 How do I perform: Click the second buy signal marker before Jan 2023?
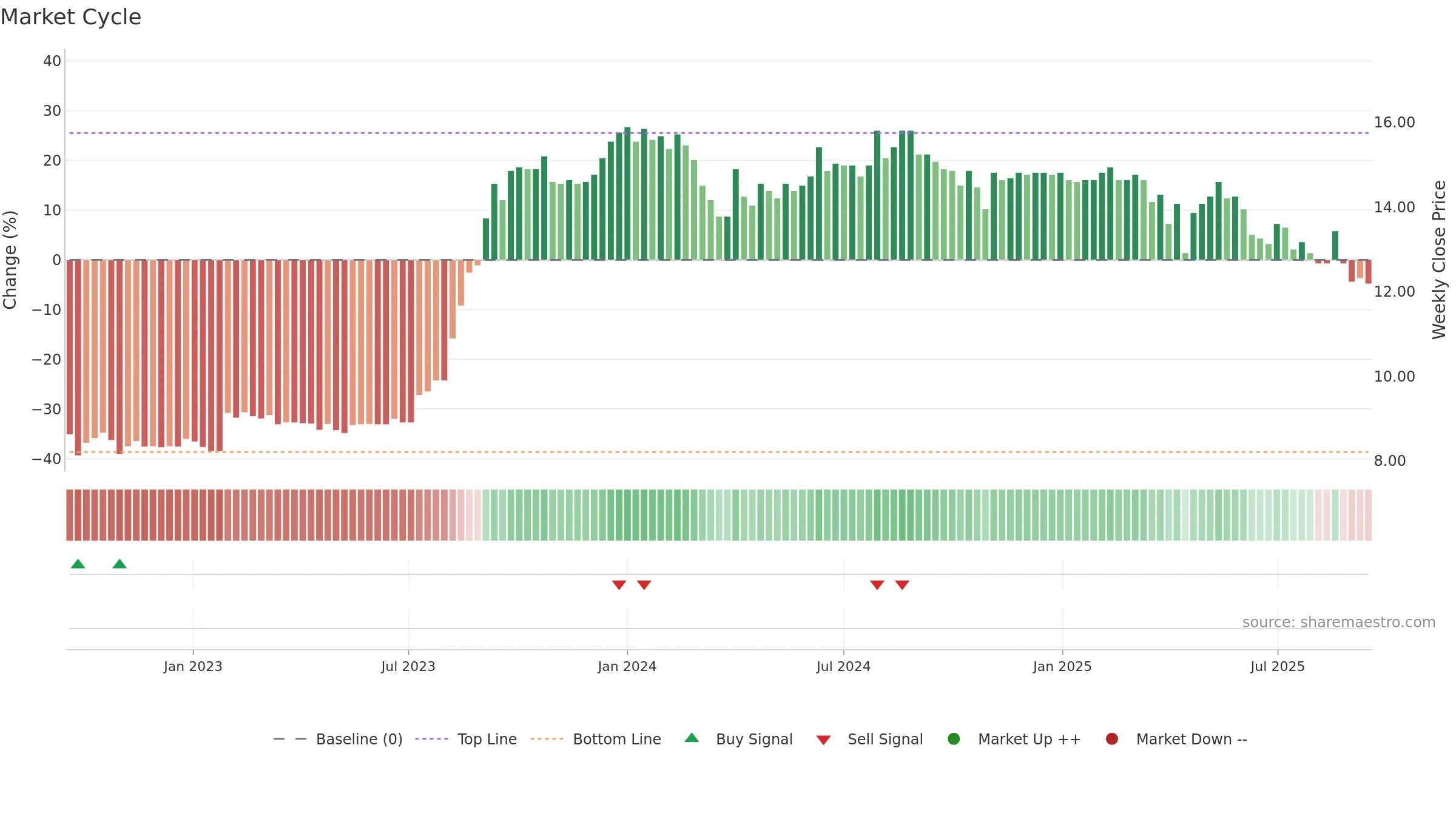120,564
